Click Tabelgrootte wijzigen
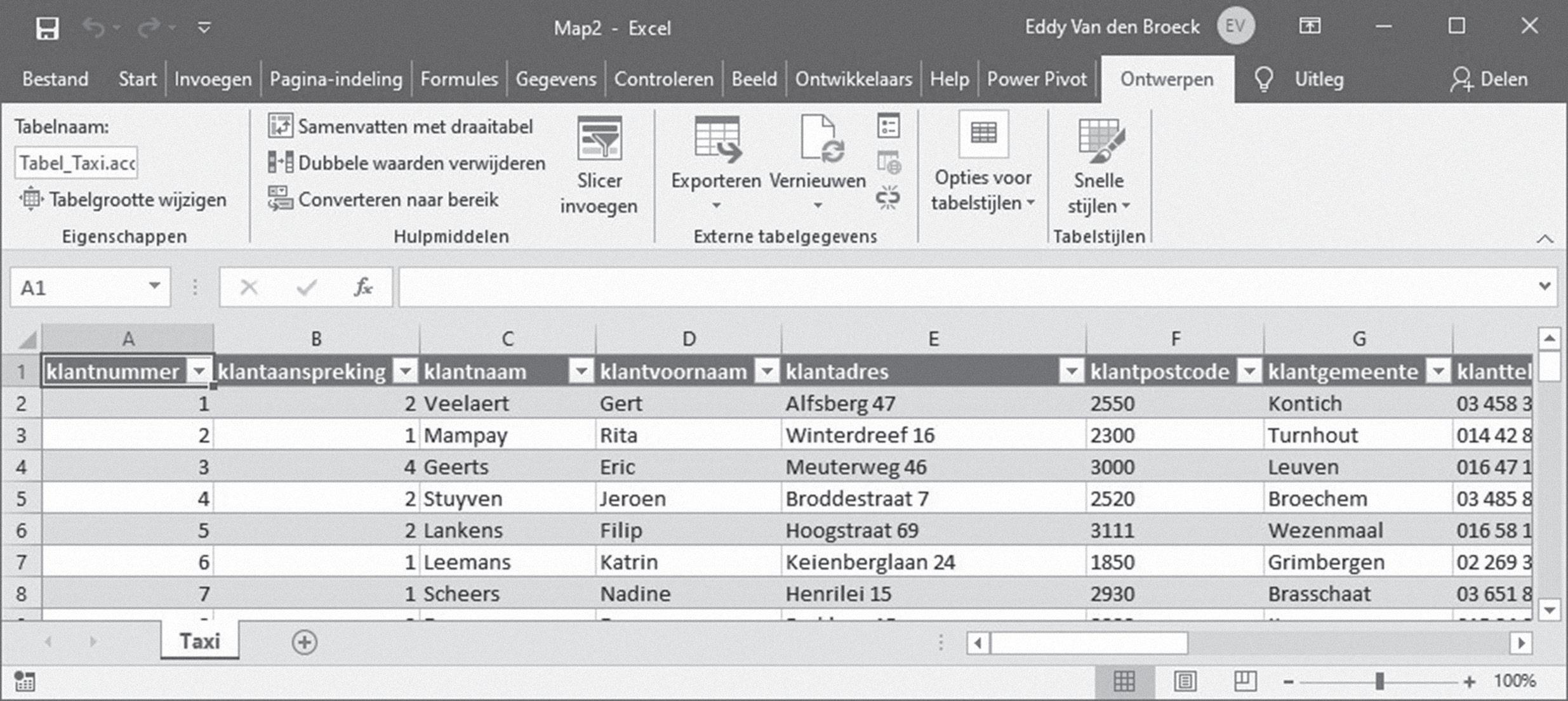The width and height of the screenshot is (1568, 701). pos(123,199)
